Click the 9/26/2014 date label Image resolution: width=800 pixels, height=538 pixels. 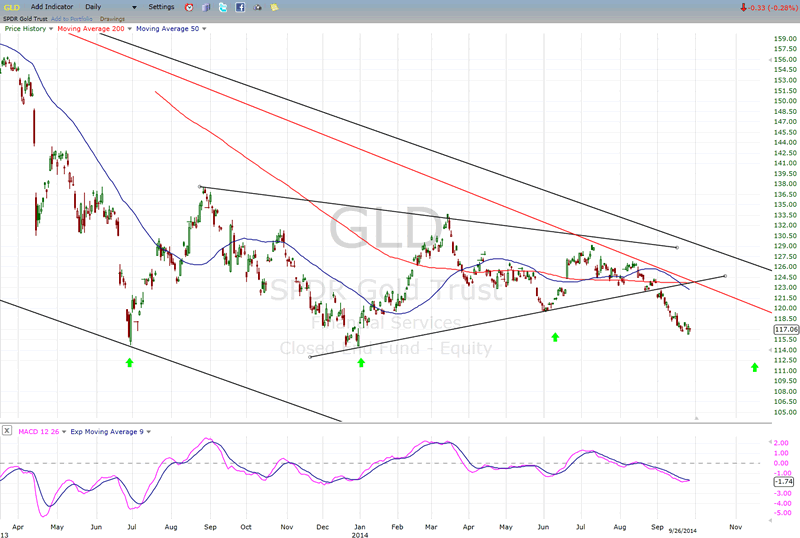[x=683, y=531]
